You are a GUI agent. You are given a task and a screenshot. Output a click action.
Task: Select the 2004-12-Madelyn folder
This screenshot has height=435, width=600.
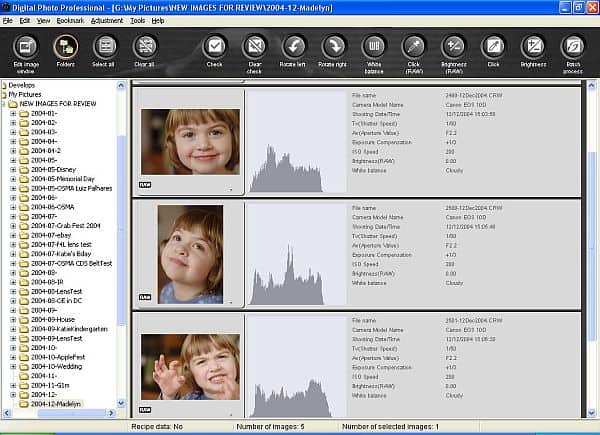click(x=55, y=404)
